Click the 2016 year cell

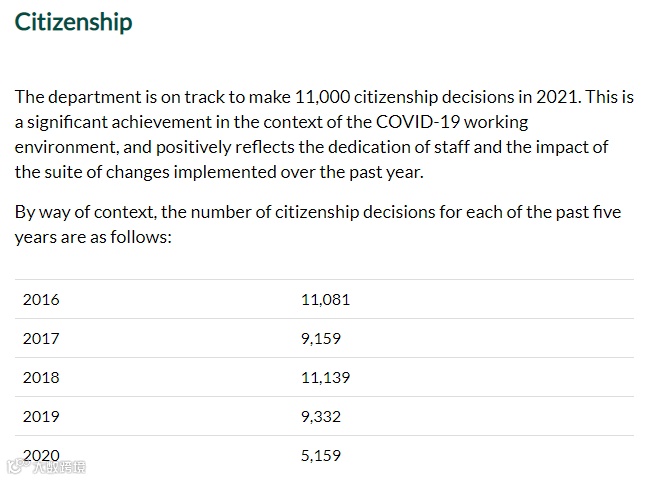click(x=41, y=300)
